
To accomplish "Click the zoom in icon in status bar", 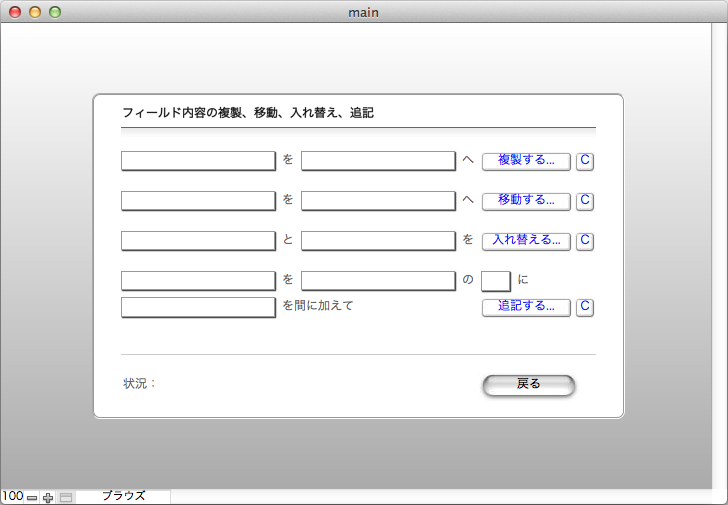I will pyautogui.click(x=48, y=497).
